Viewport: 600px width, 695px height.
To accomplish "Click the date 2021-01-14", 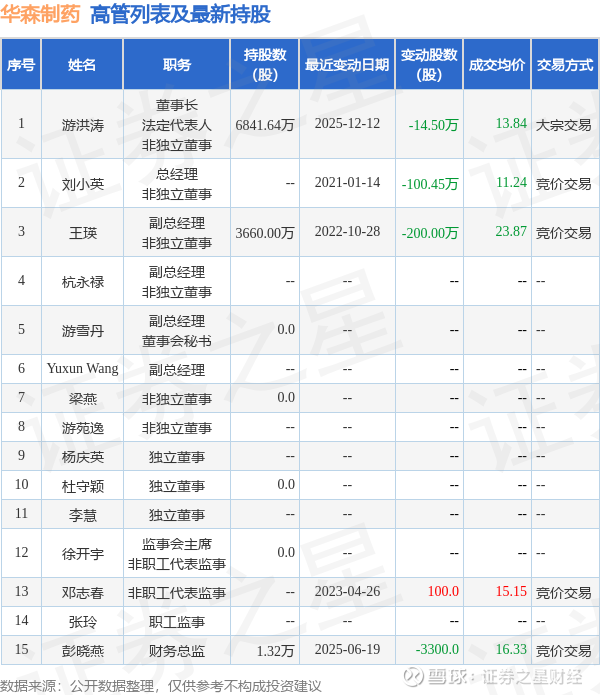I will pyautogui.click(x=347, y=182).
